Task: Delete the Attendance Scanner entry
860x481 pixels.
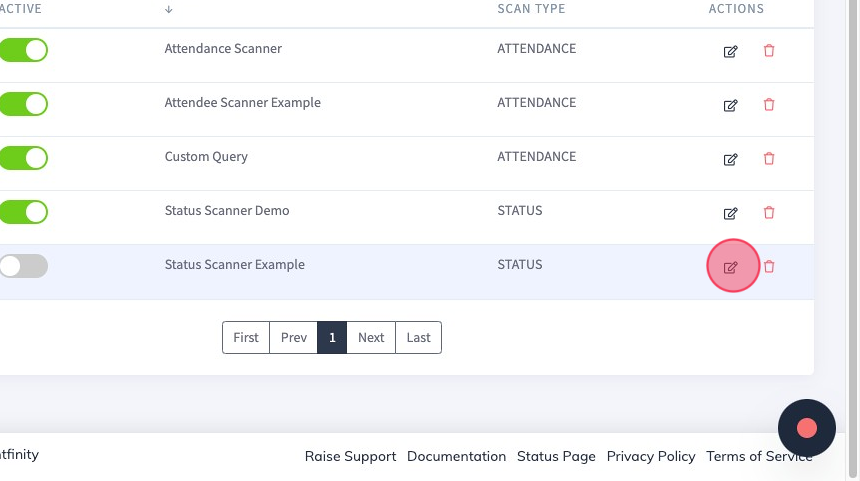Action: 769,50
